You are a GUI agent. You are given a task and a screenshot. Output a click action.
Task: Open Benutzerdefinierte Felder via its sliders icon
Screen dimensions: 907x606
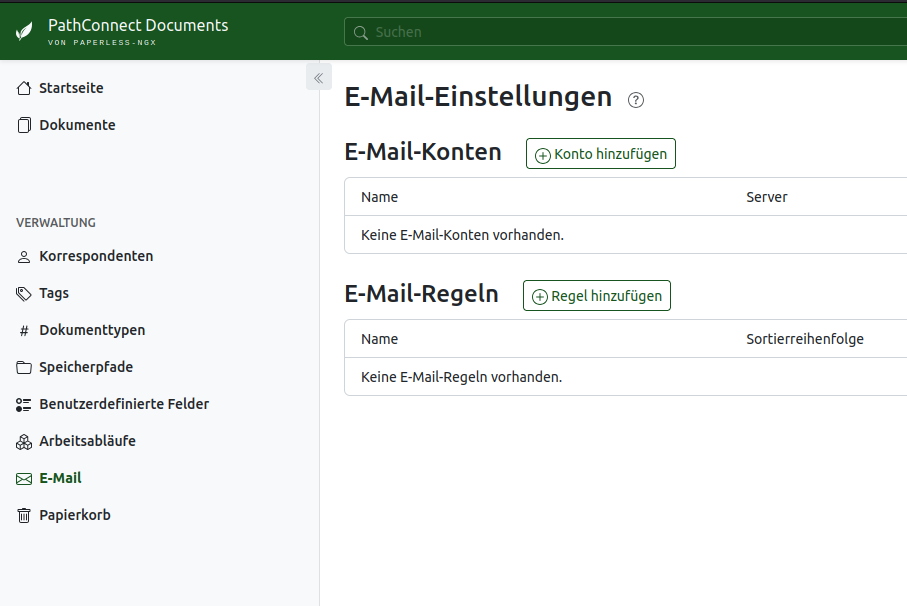(22, 403)
